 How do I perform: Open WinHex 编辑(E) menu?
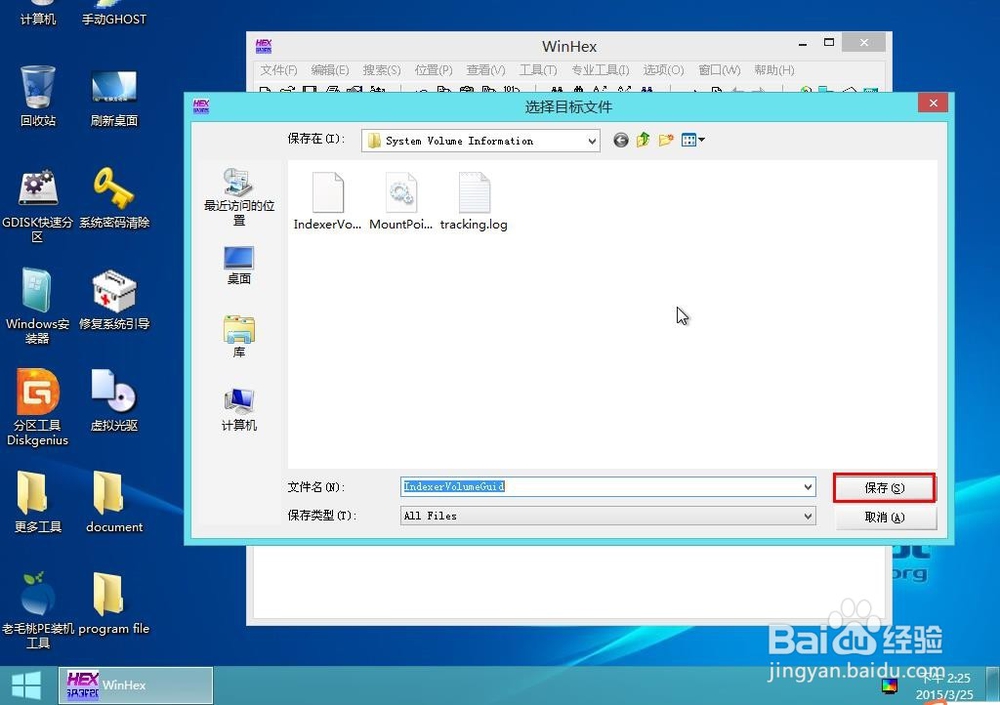(330, 70)
